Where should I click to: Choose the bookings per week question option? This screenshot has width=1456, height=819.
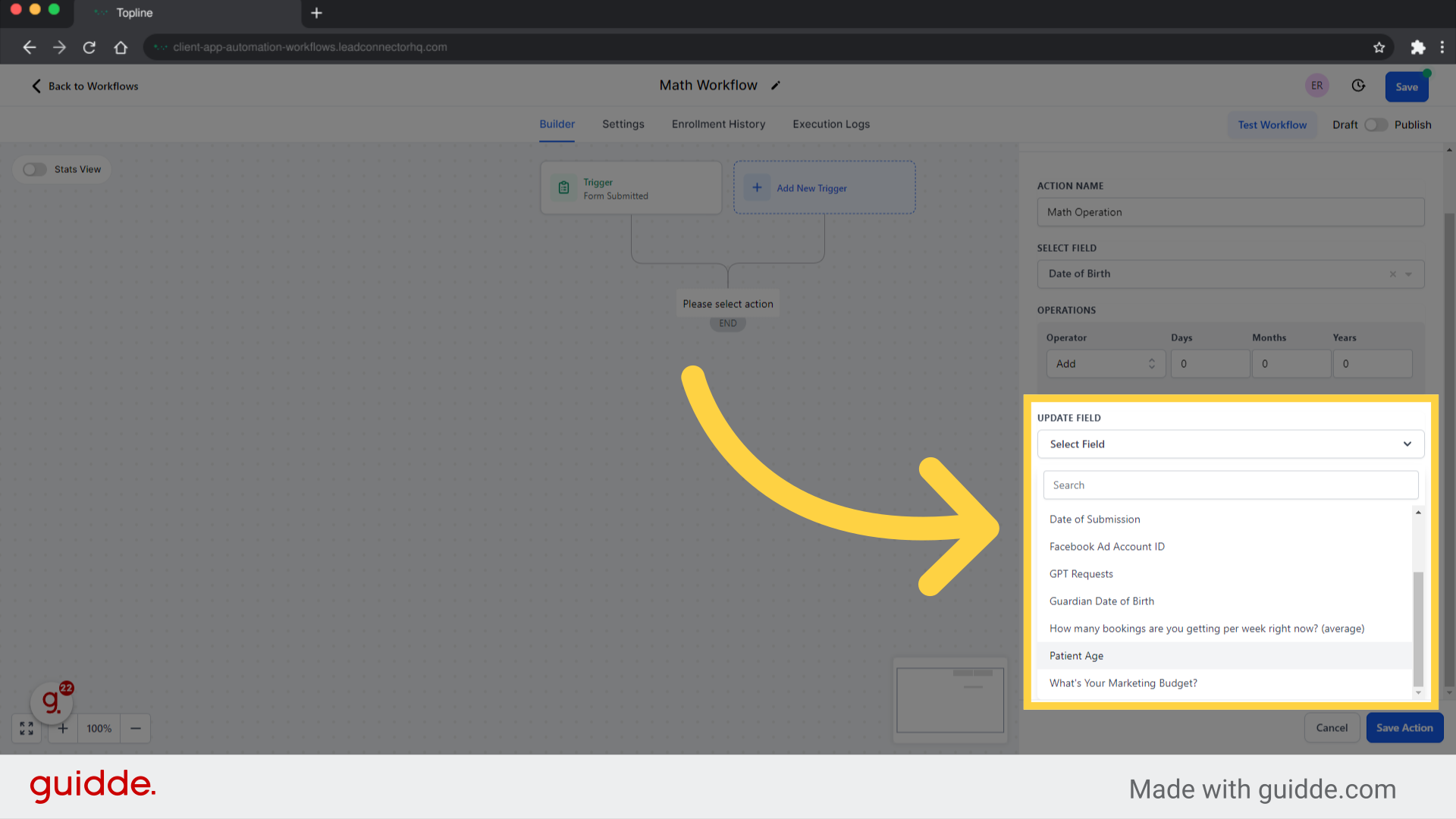click(1224, 629)
